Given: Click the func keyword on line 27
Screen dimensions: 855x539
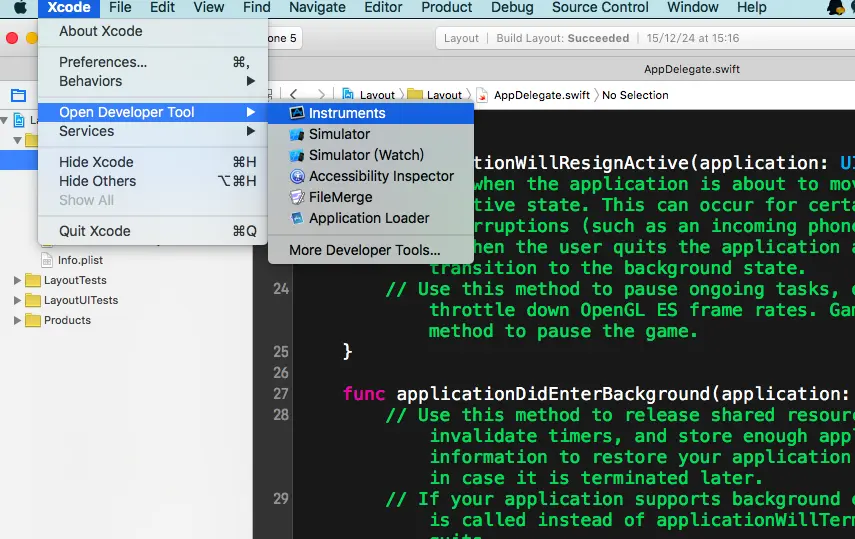Looking at the screenshot, I should point(364,393).
